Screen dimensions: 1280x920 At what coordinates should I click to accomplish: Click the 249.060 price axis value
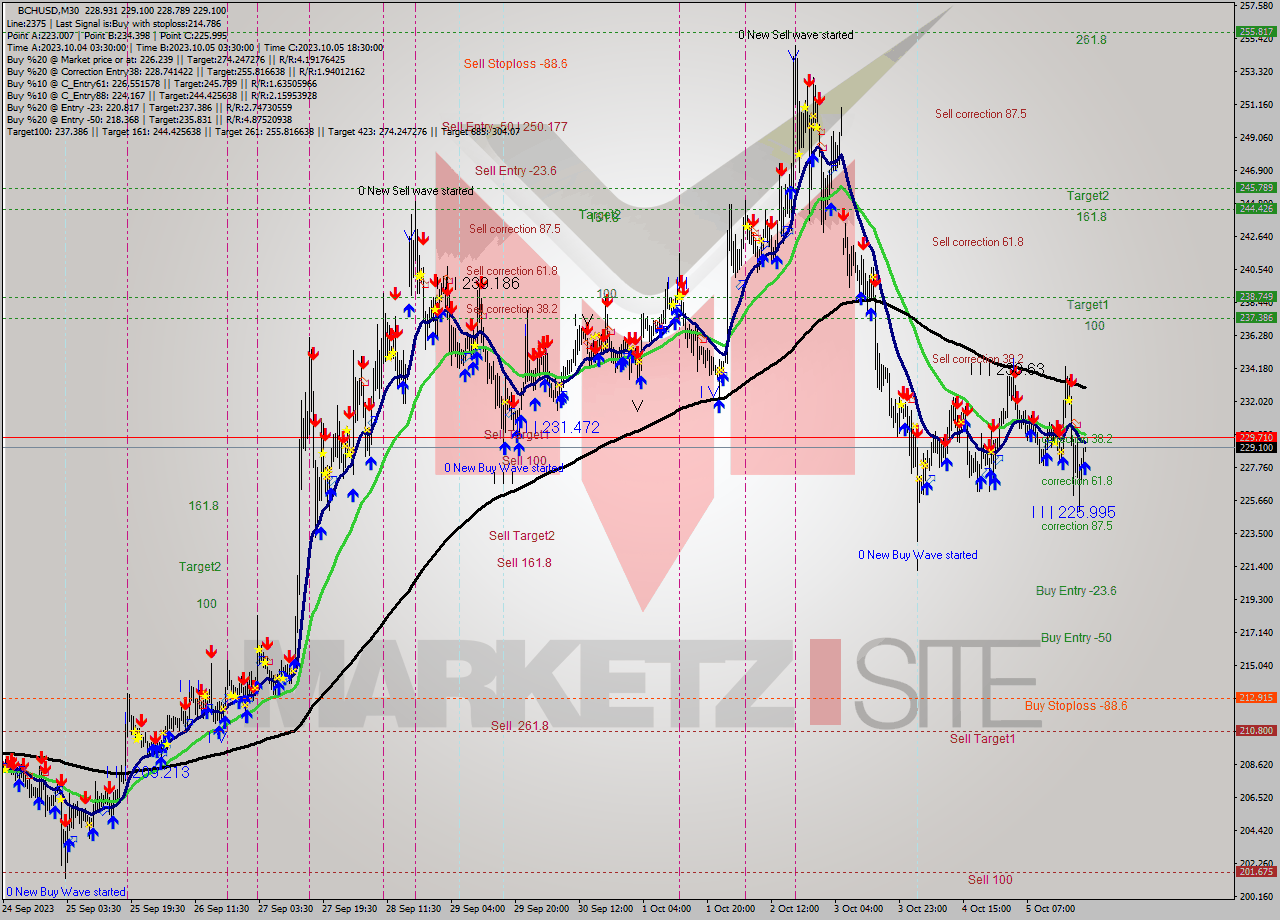coord(1256,138)
